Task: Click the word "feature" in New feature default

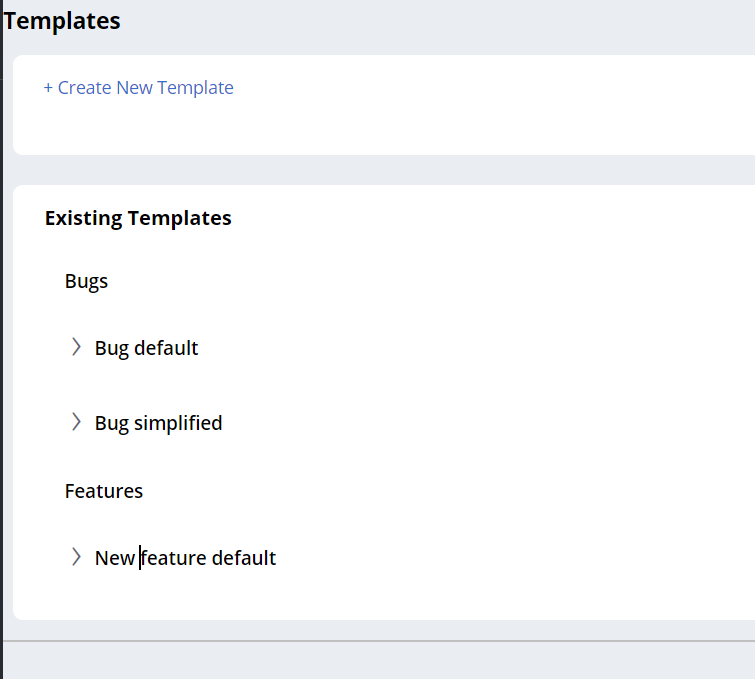Action: 174,558
